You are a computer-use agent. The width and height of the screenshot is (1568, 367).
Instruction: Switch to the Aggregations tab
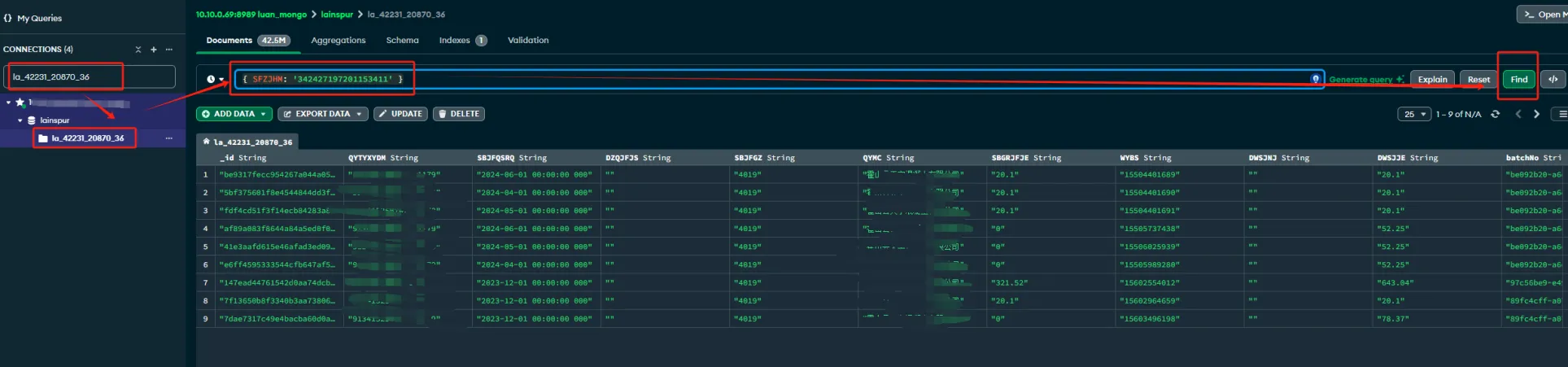338,40
